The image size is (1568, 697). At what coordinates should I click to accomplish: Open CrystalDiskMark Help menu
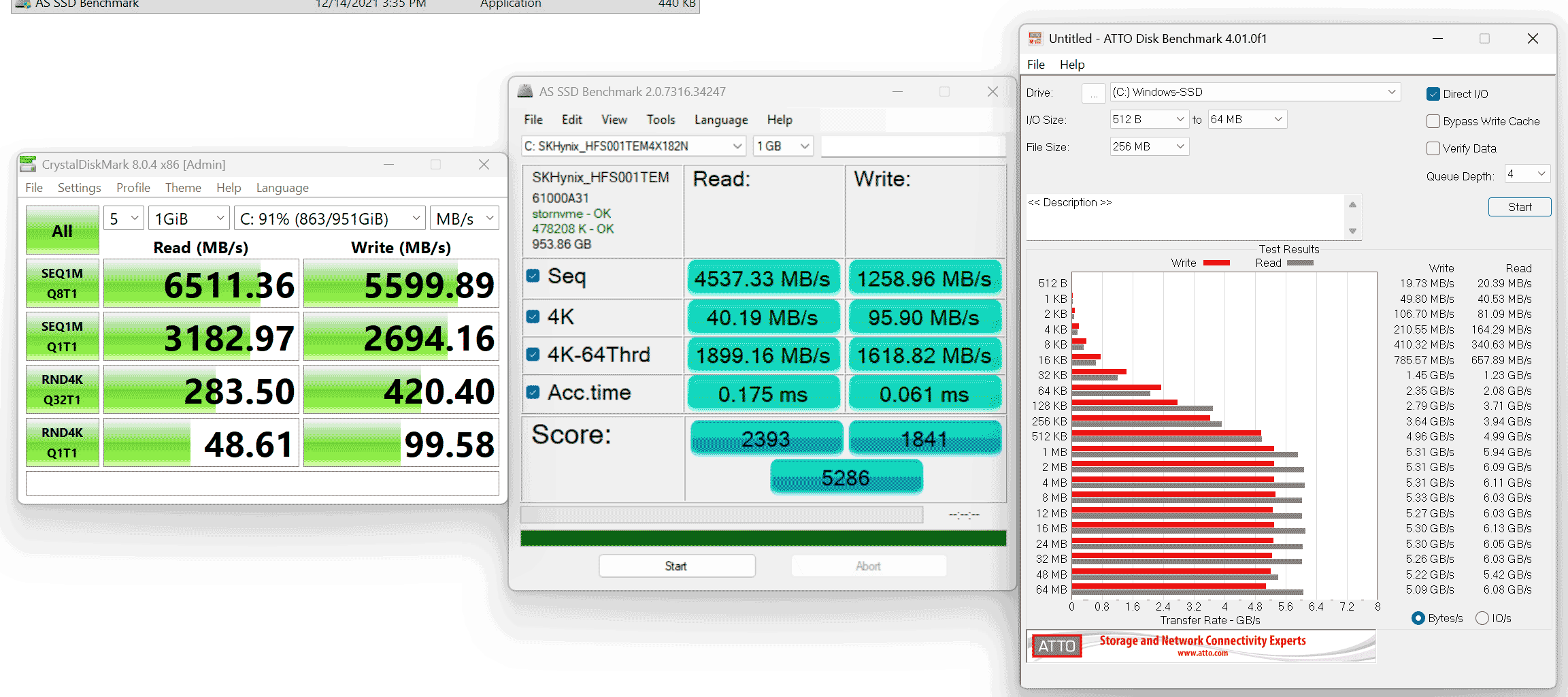(x=229, y=188)
